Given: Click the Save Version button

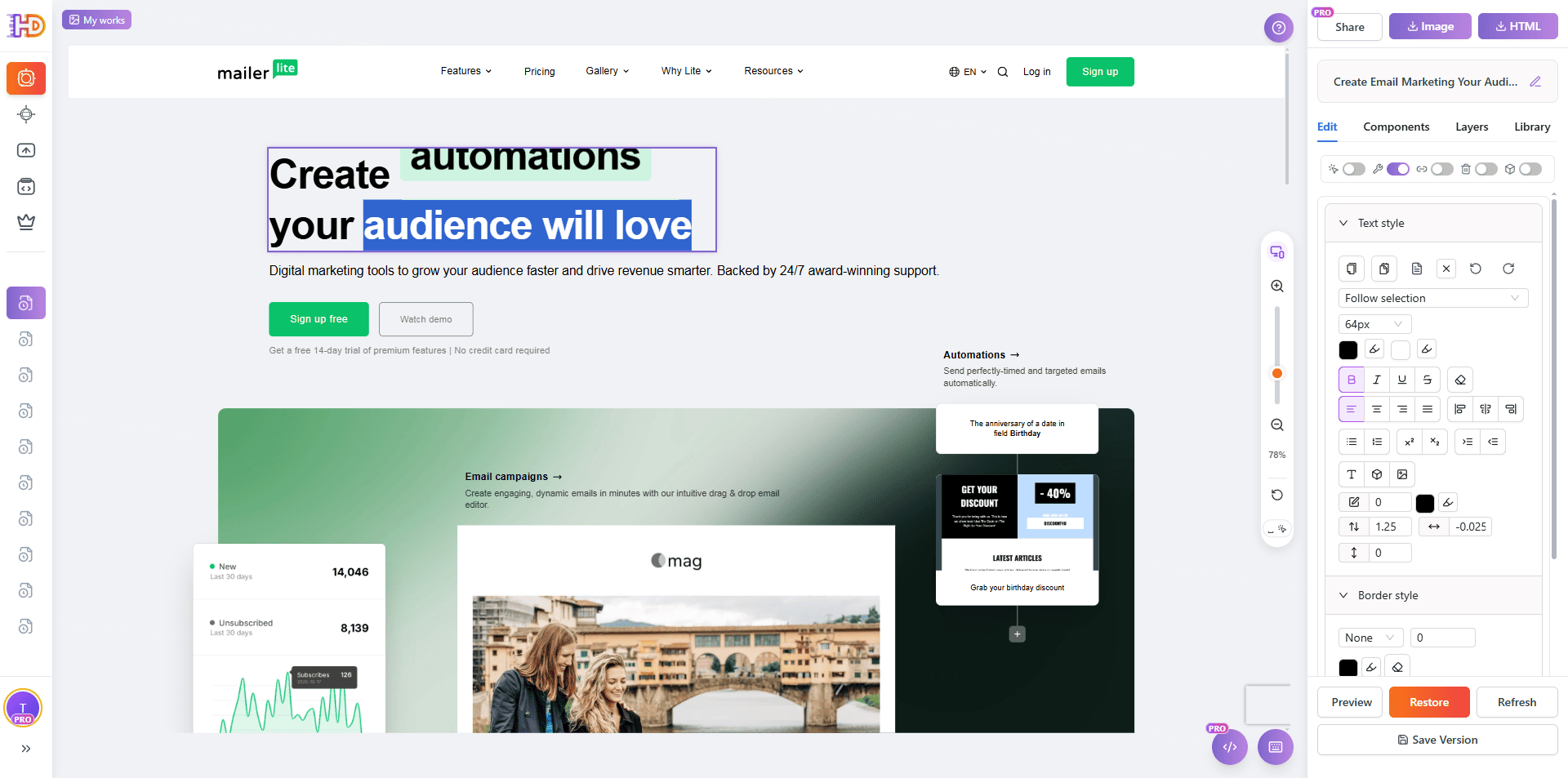Looking at the screenshot, I should [x=1437, y=740].
